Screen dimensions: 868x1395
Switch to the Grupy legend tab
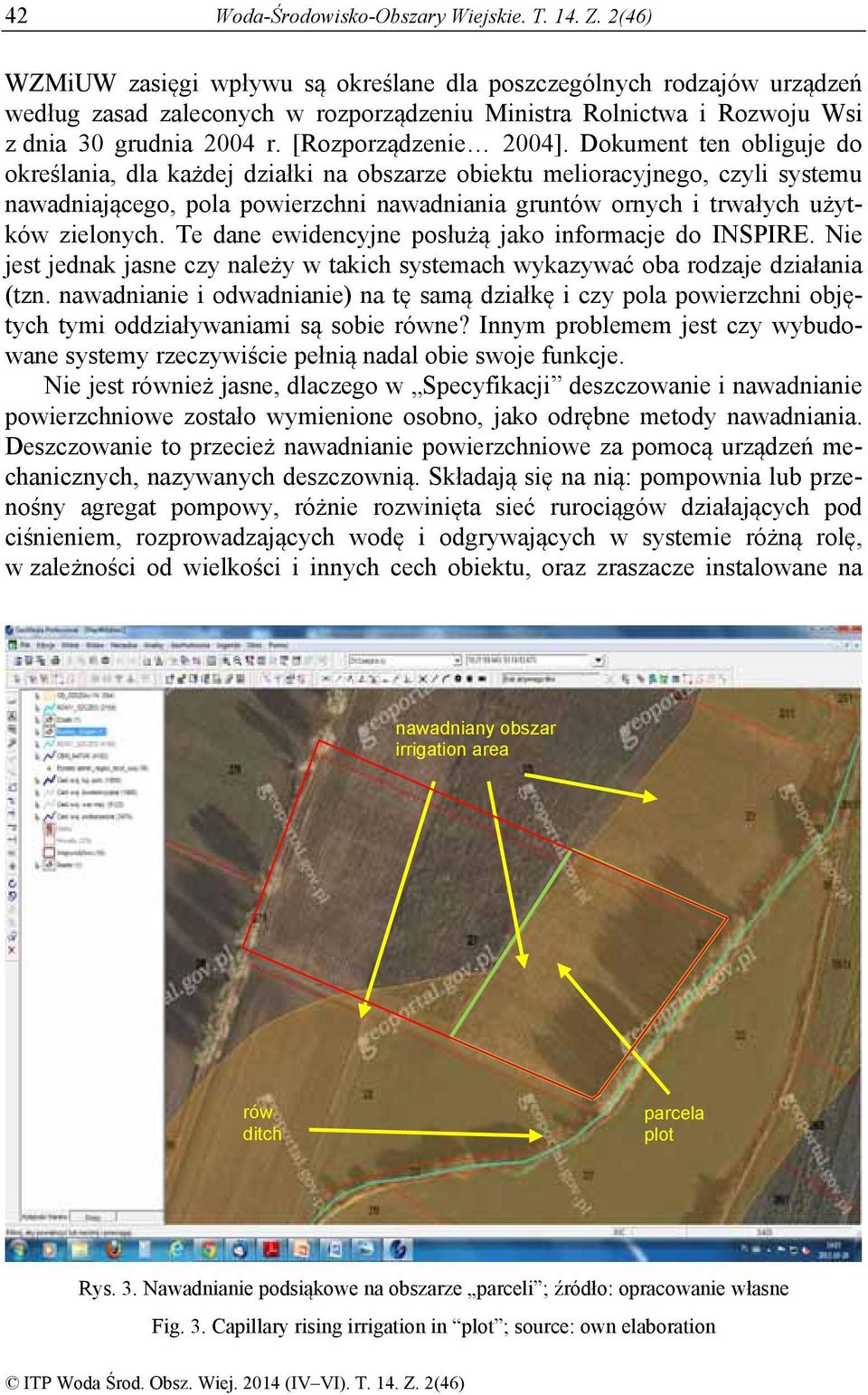tap(93, 1218)
